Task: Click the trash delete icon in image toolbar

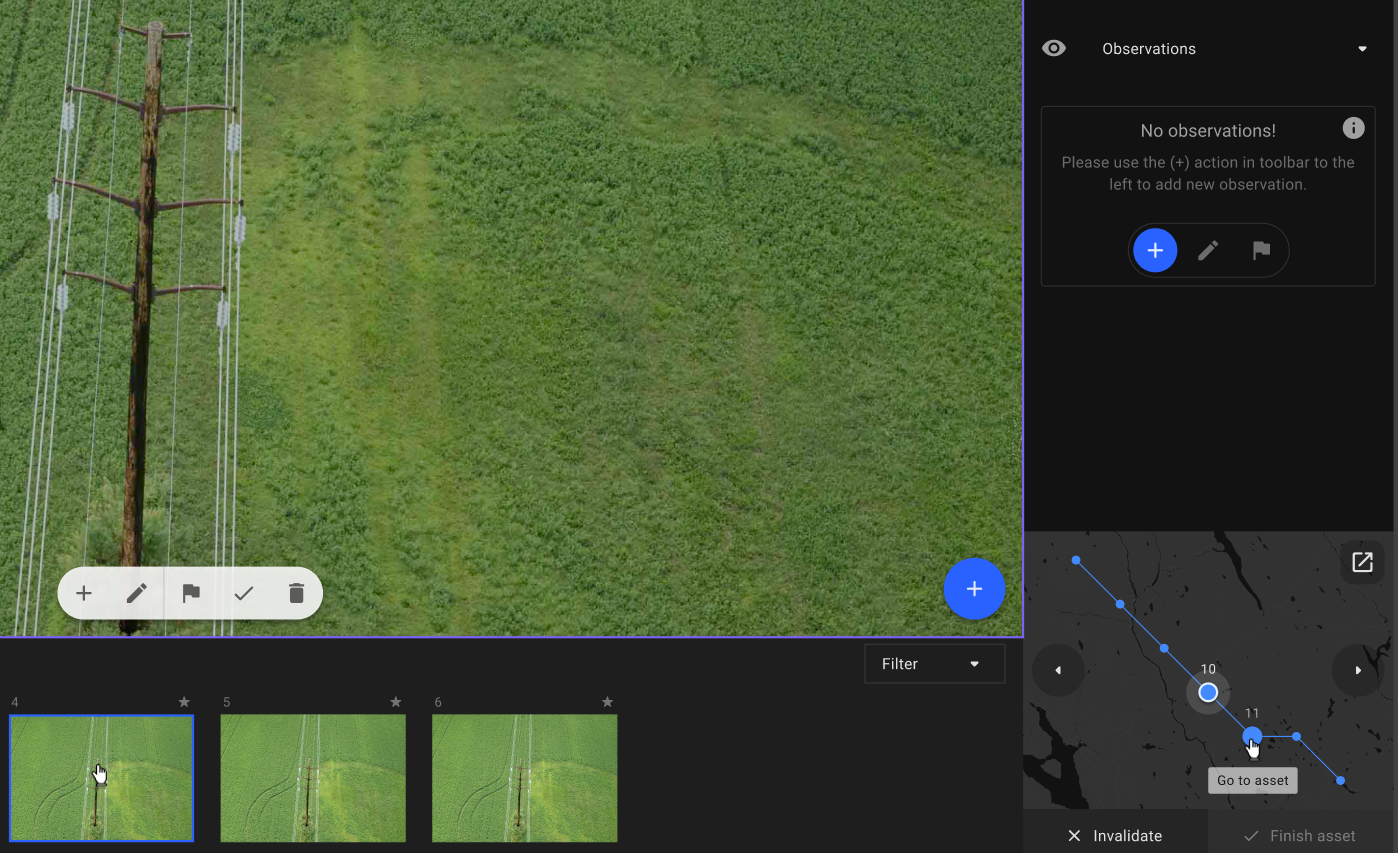Action: (x=296, y=593)
